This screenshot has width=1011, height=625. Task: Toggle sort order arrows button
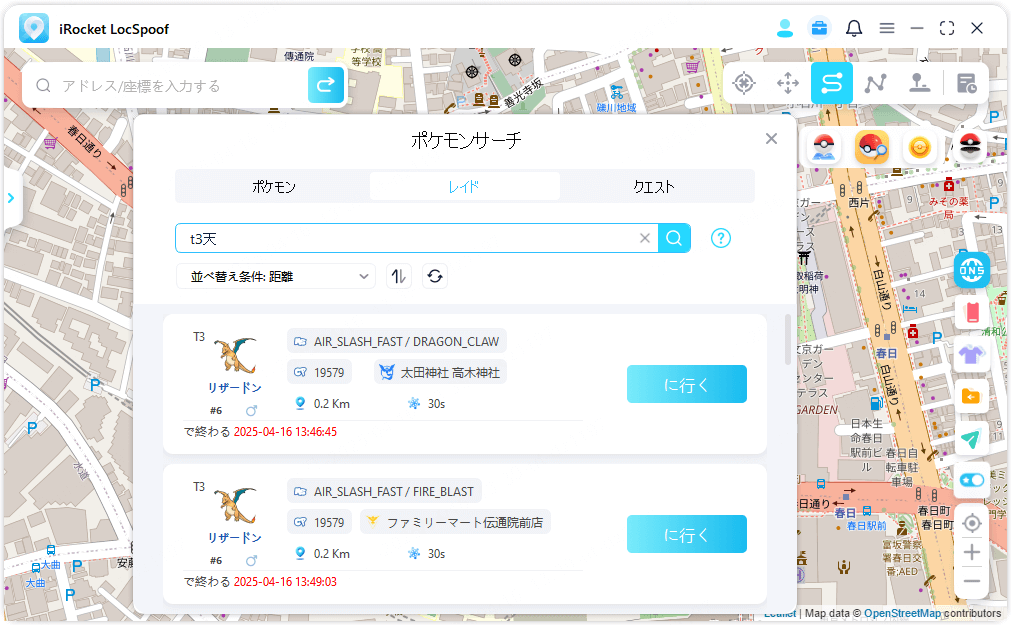(399, 276)
